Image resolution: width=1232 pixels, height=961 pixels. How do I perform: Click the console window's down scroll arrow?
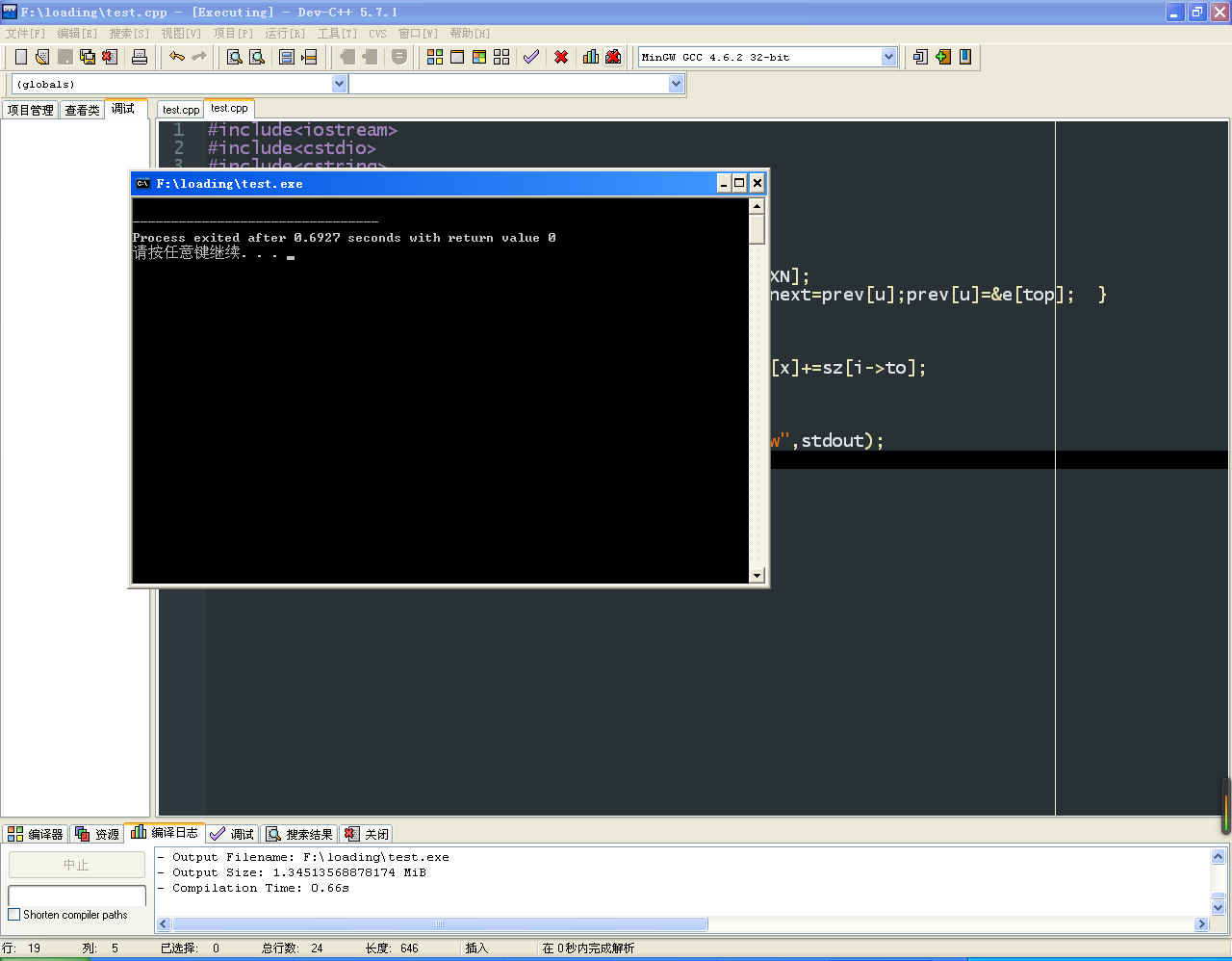(x=757, y=576)
